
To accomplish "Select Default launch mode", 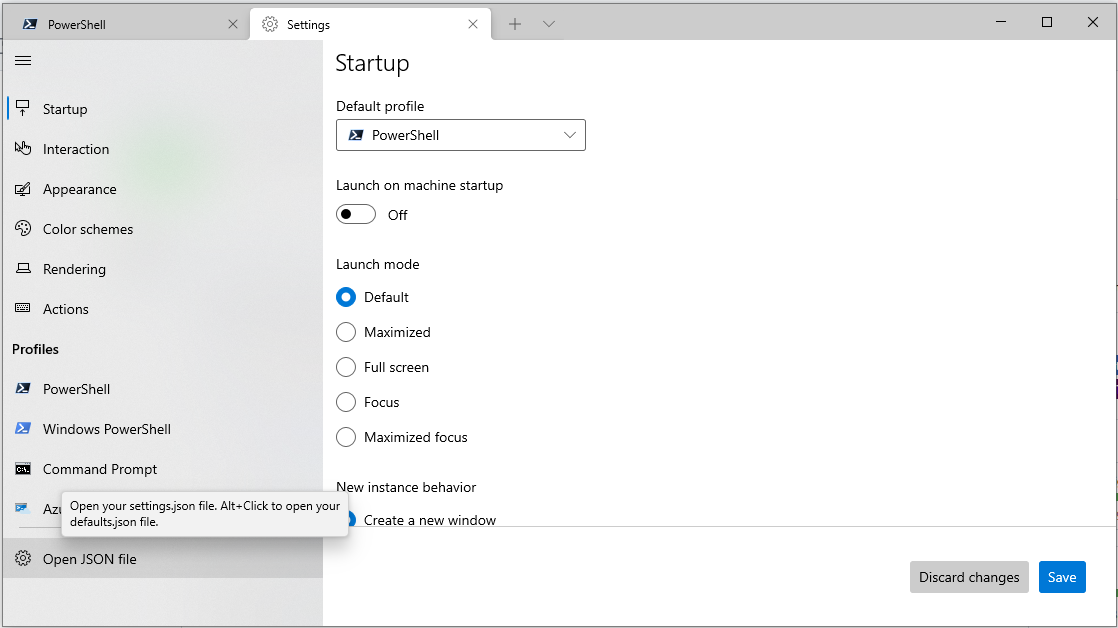I will click(x=346, y=297).
